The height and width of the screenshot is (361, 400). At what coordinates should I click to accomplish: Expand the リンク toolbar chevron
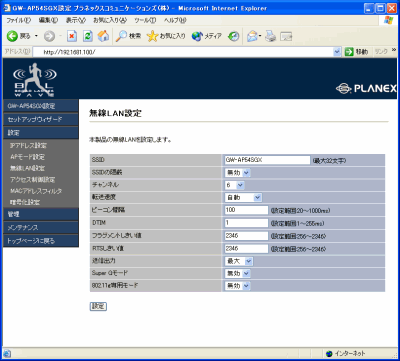[x=394, y=50]
